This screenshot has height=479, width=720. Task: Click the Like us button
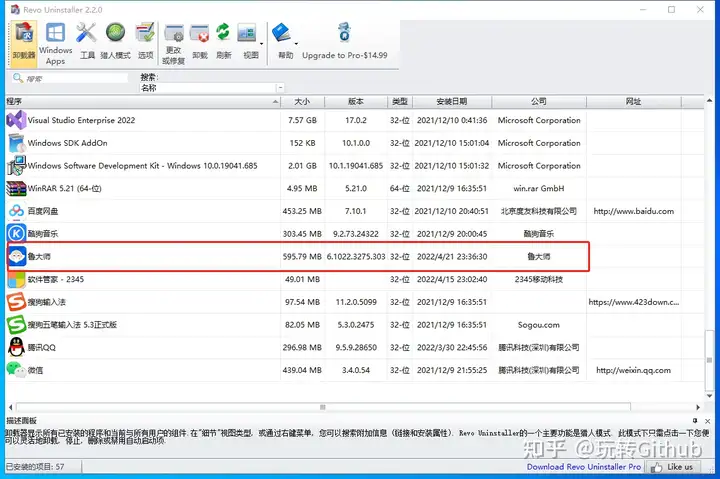[x=673, y=467]
